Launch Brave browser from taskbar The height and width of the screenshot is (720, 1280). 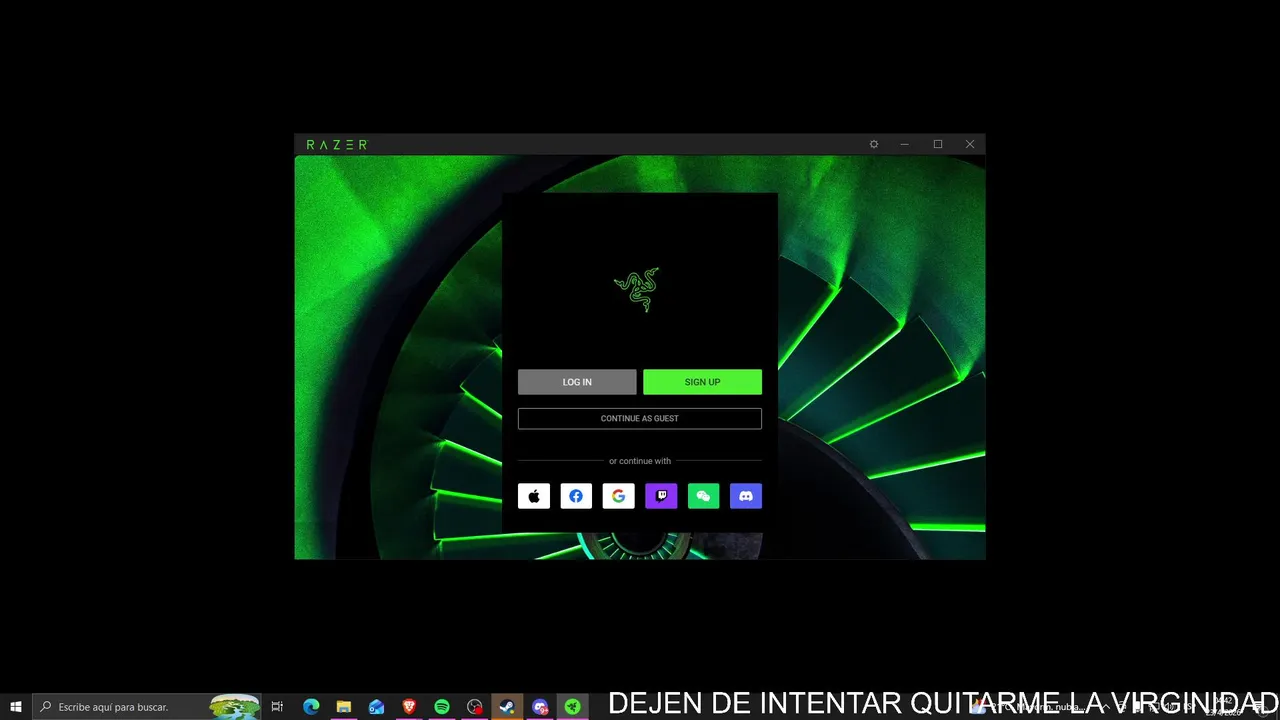tap(409, 707)
